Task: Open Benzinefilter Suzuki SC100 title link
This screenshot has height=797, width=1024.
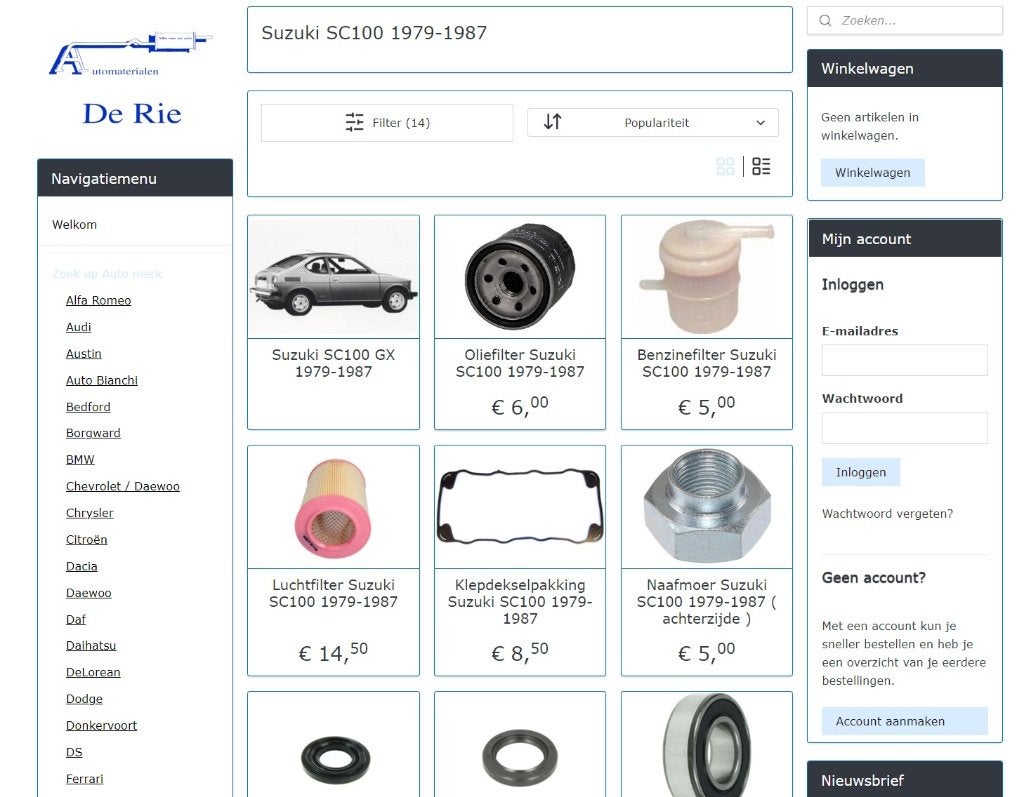Action: point(707,363)
